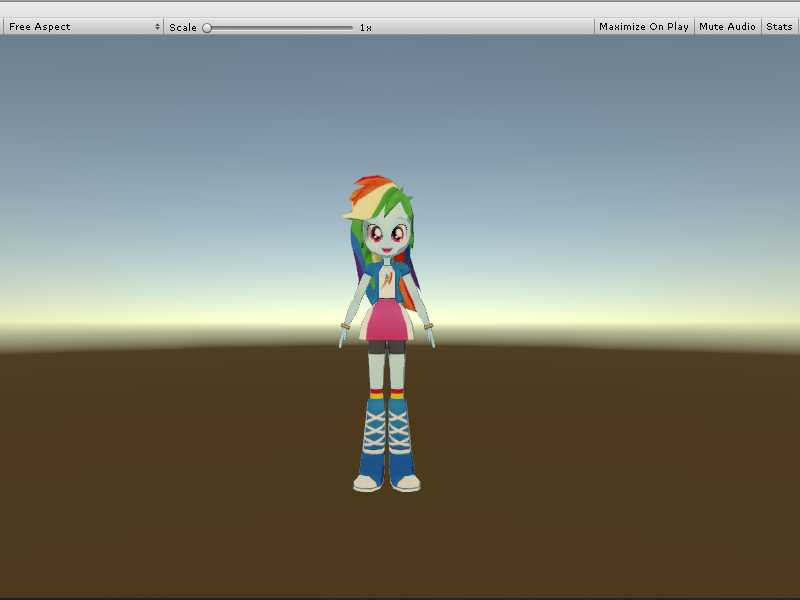This screenshot has height=600, width=800.
Task: Click the character's pink skirt
Action: point(386,322)
